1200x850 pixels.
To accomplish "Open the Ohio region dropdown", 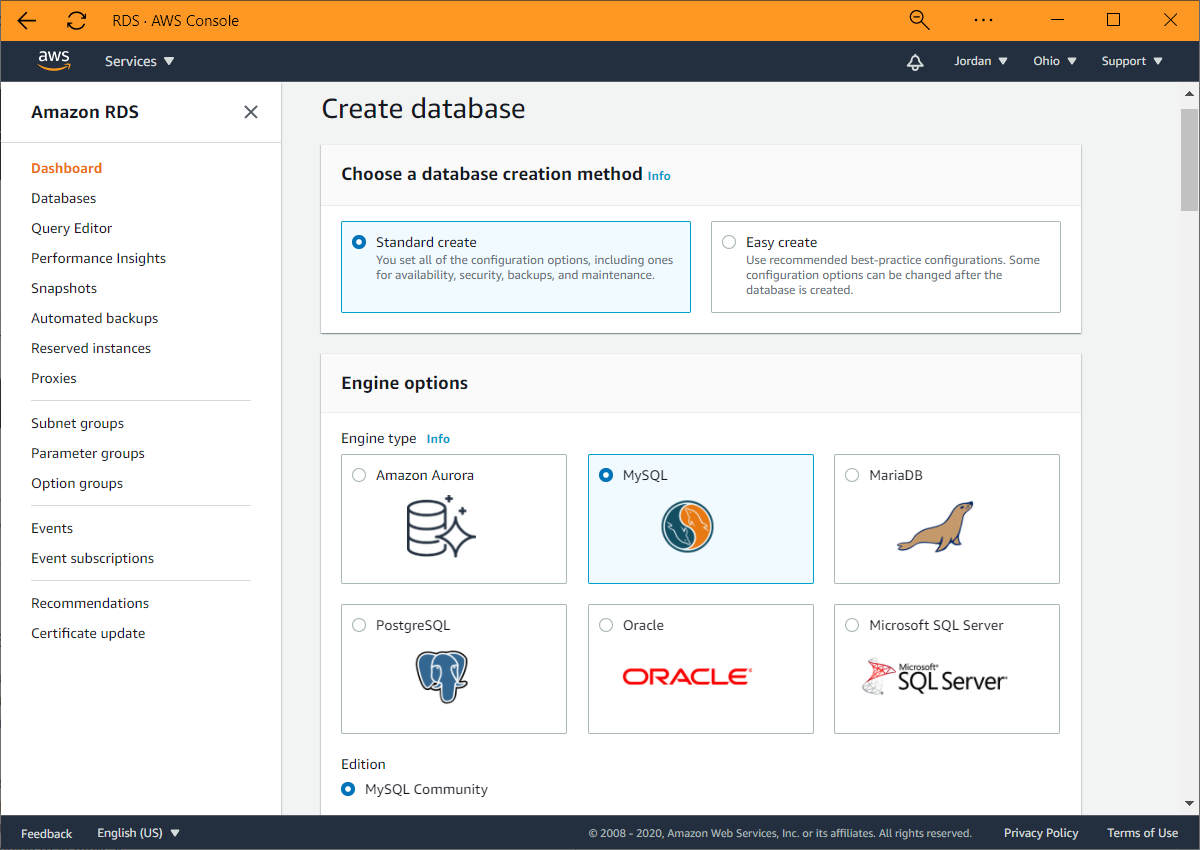I will [x=1055, y=61].
